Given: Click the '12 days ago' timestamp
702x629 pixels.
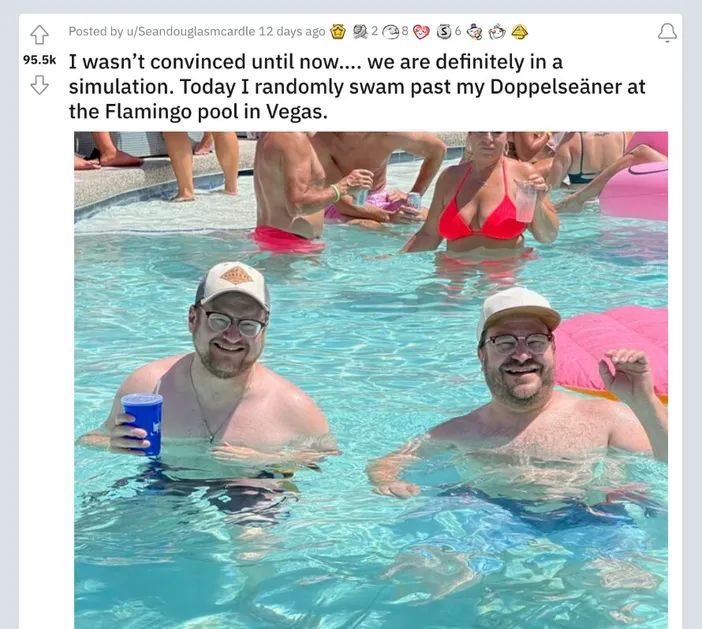Looking at the screenshot, I should click(x=292, y=31).
